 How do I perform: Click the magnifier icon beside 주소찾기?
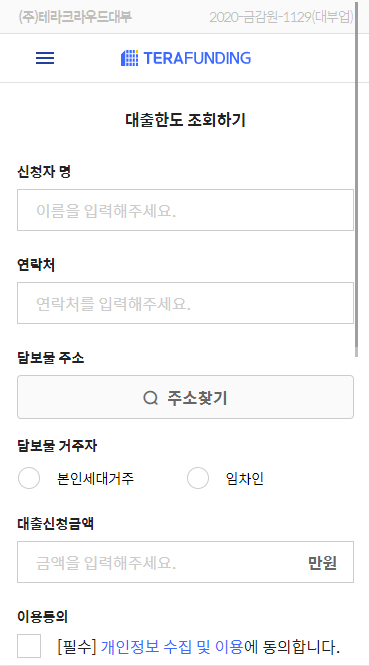[150, 398]
